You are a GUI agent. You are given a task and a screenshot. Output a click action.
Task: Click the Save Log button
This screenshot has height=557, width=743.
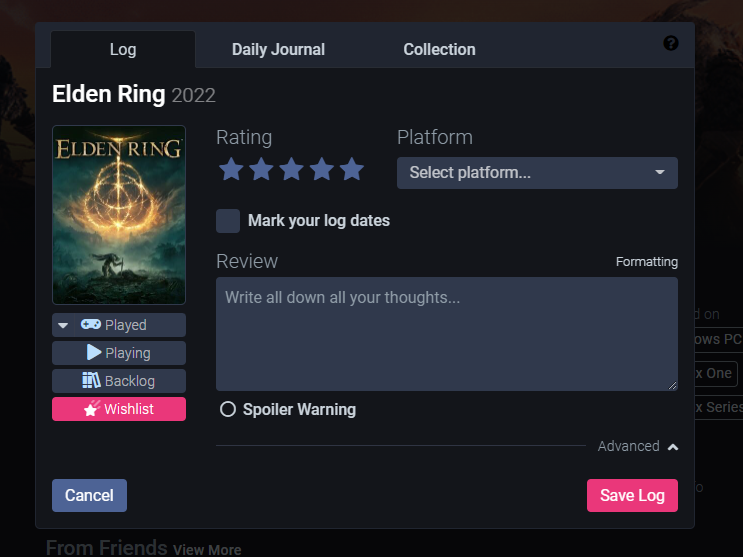632,495
